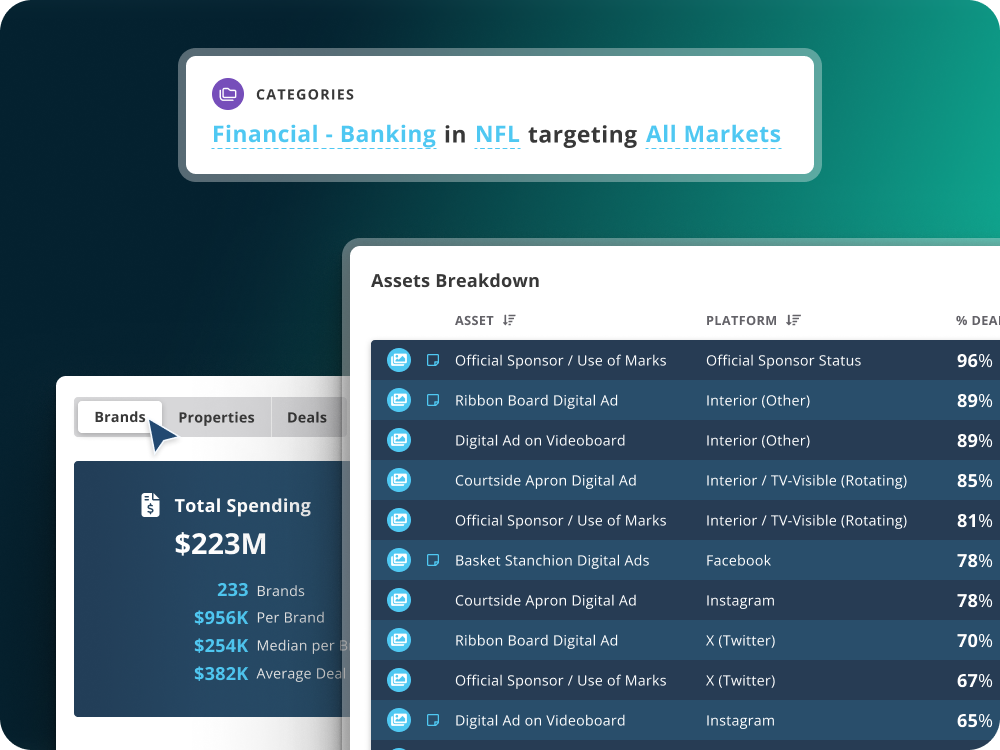Click the $382K Average Deal statistic
Viewport: 1000px width, 750px height.
coord(270,673)
